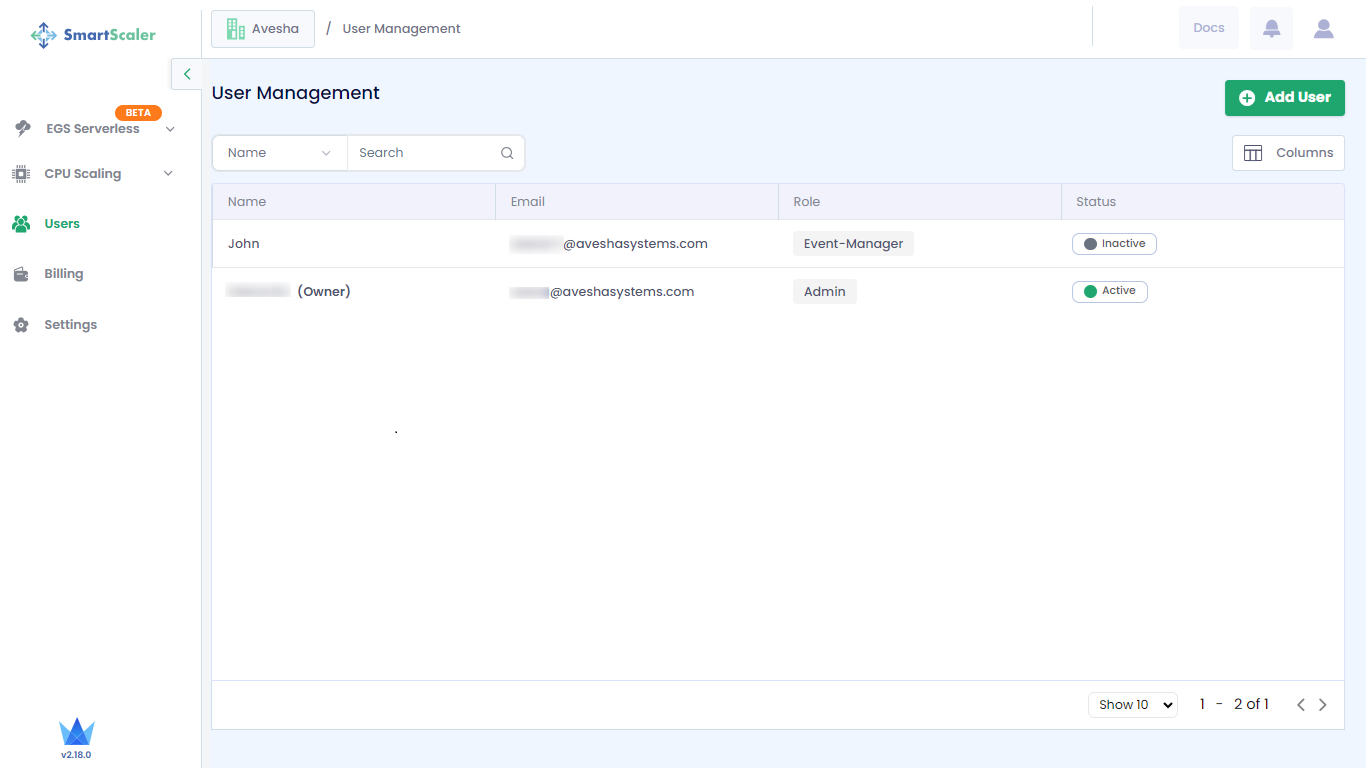Click the Avesha workspace breadcrumb
The width and height of the screenshot is (1366, 768).
263,29
